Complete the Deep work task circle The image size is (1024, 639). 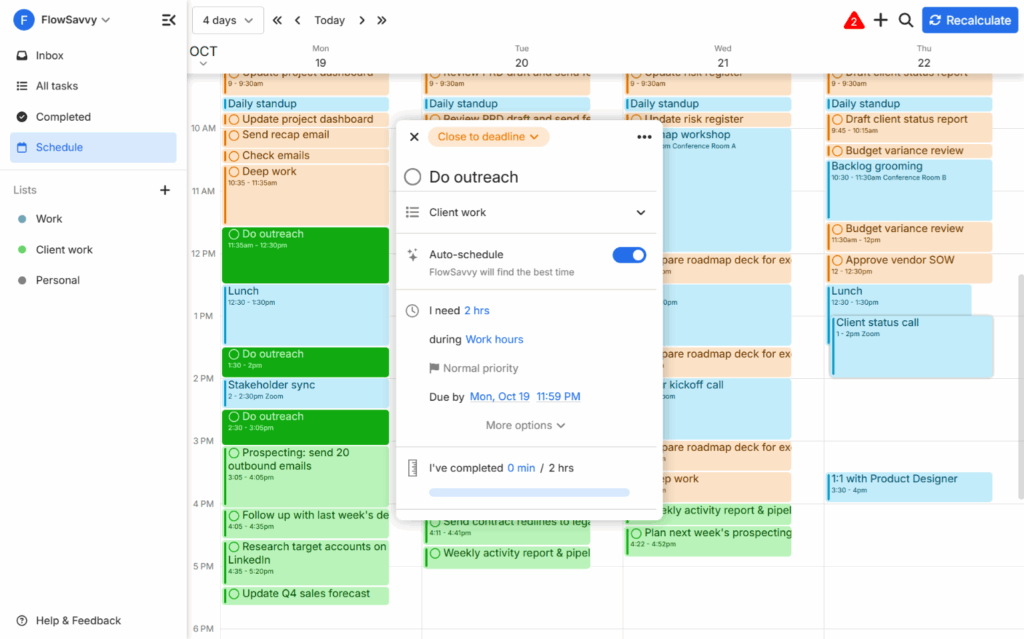pos(234,172)
